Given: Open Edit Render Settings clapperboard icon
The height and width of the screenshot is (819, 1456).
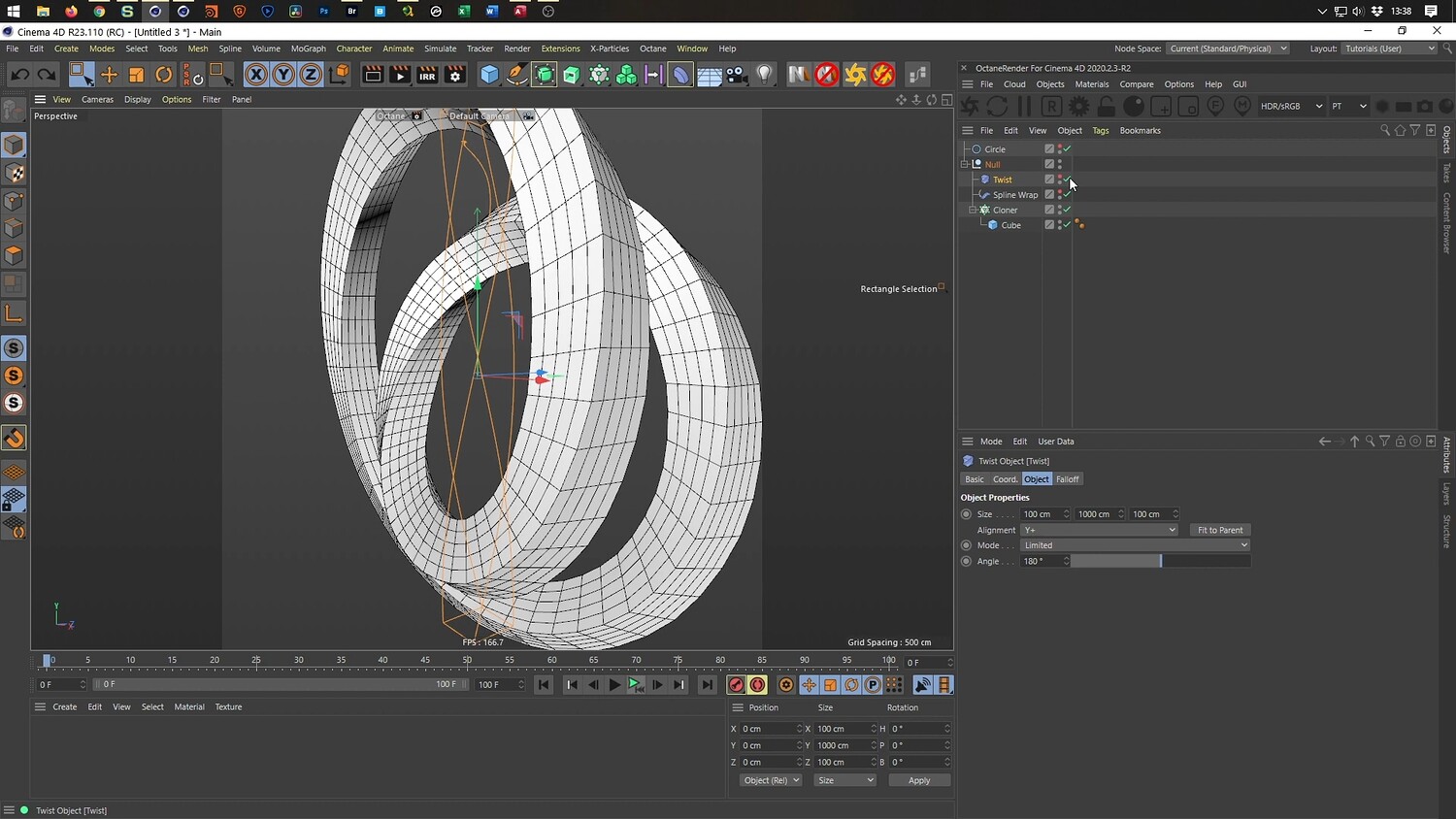Looking at the screenshot, I should coord(454,75).
